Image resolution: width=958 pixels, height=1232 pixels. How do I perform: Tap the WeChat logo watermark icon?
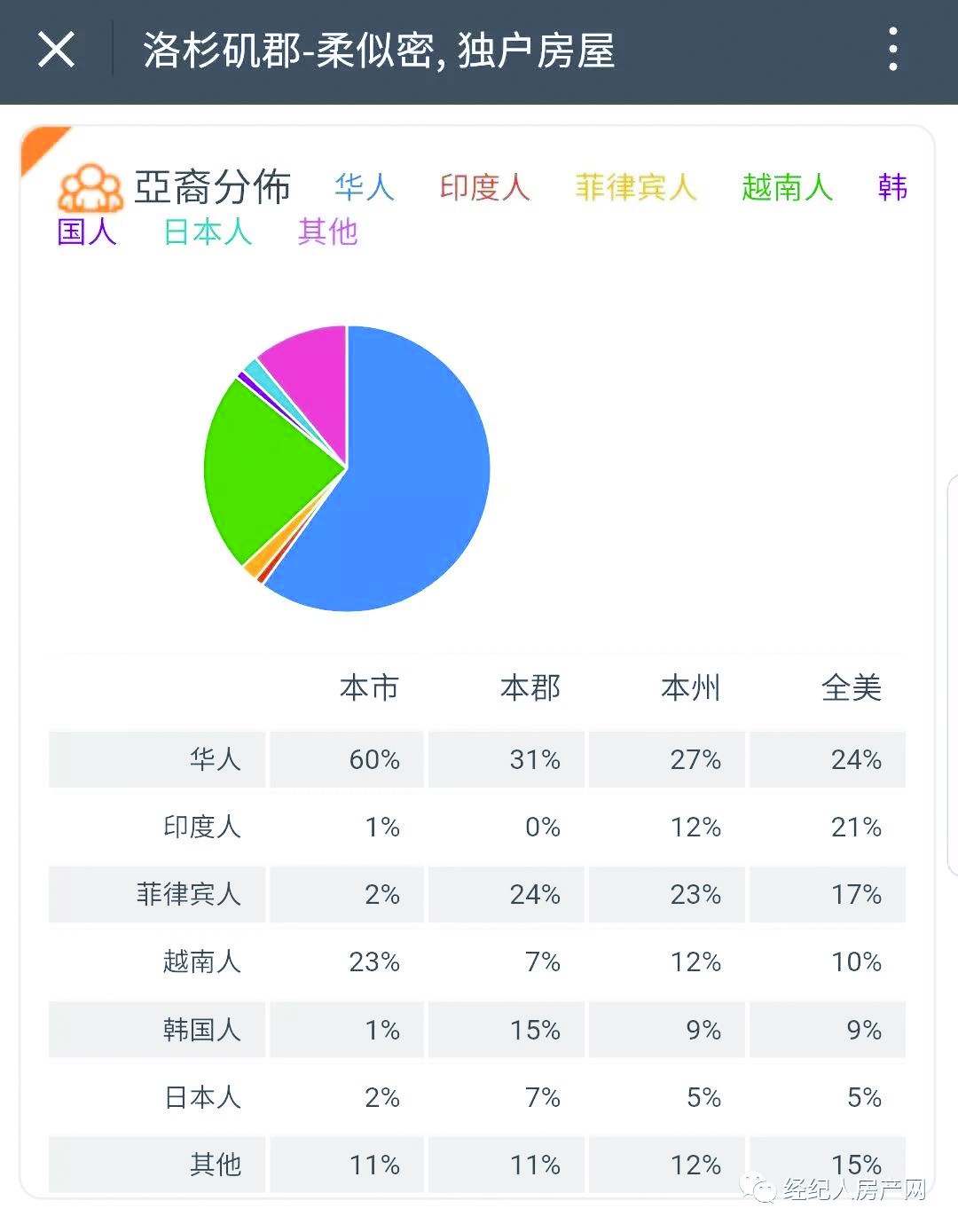point(760,1189)
